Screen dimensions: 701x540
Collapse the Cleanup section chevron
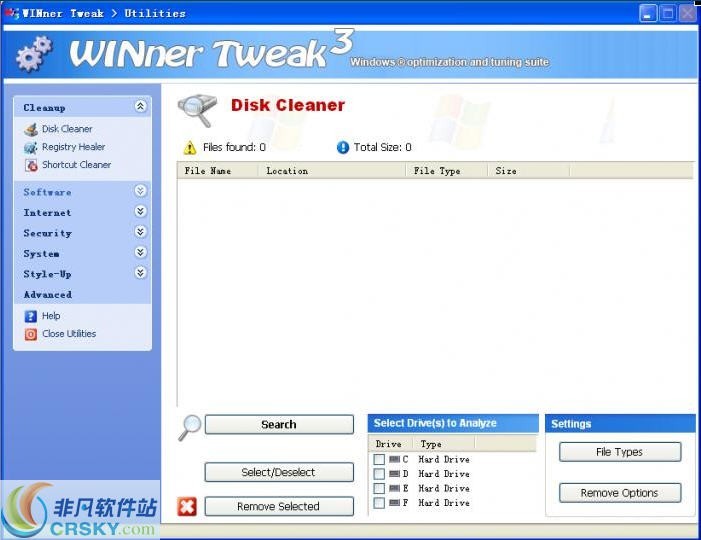[x=140, y=106]
